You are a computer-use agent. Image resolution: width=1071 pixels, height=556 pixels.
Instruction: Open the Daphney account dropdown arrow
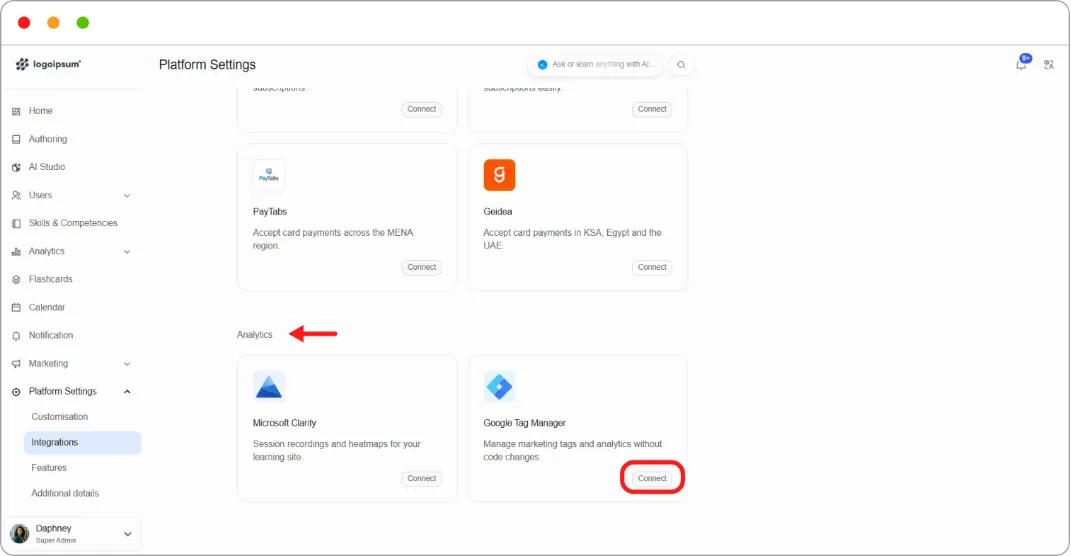128,533
